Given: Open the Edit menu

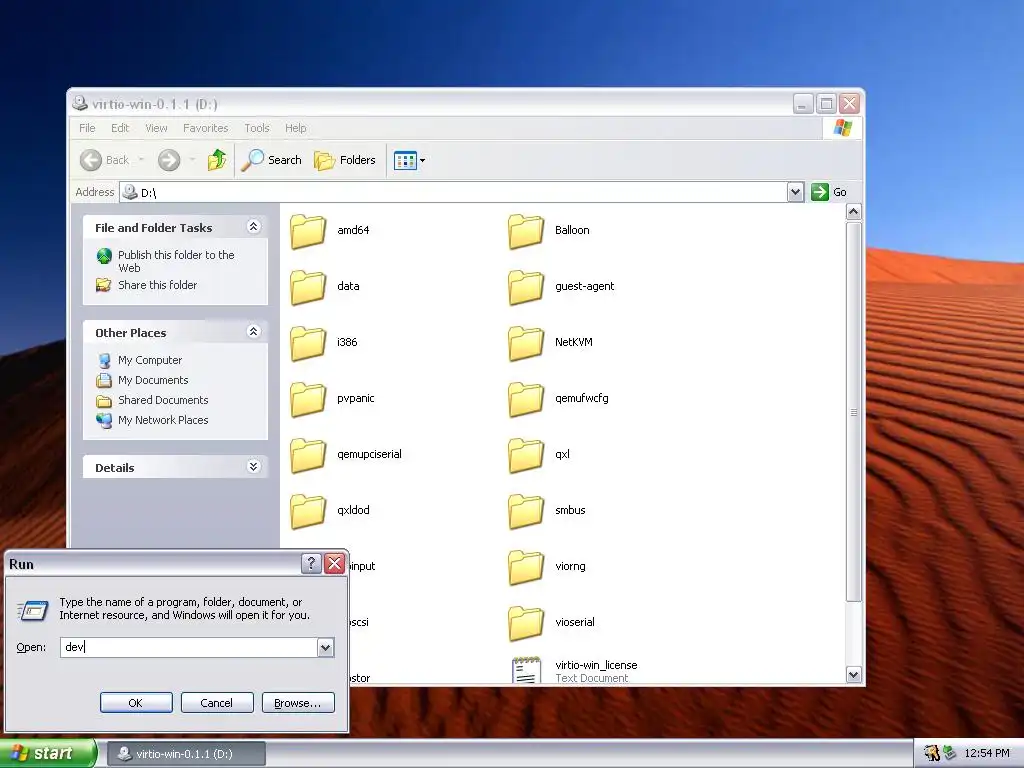Looking at the screenshot, I should click(120, 128).
